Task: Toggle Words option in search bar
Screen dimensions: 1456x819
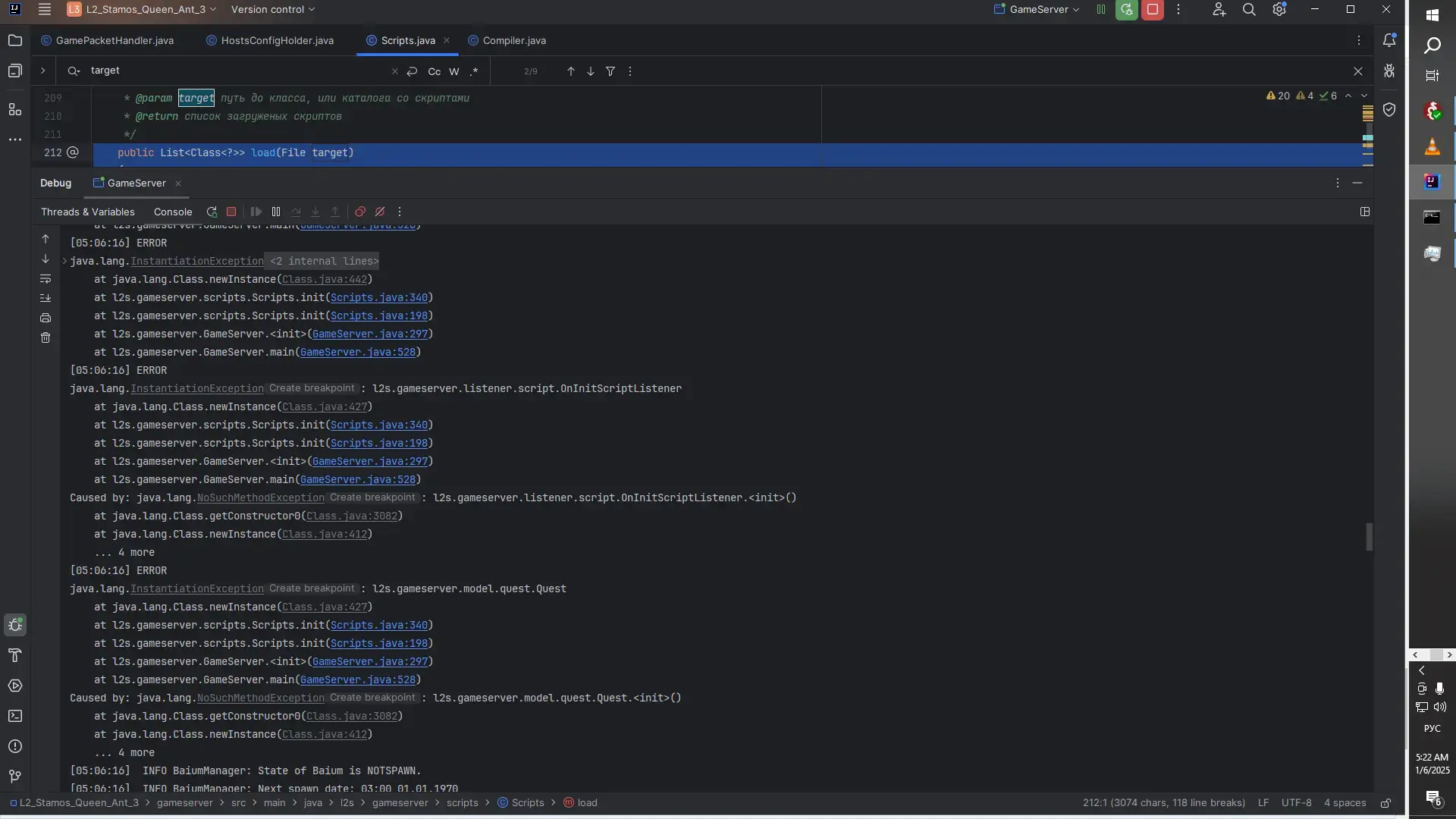Action: [454, 71]
